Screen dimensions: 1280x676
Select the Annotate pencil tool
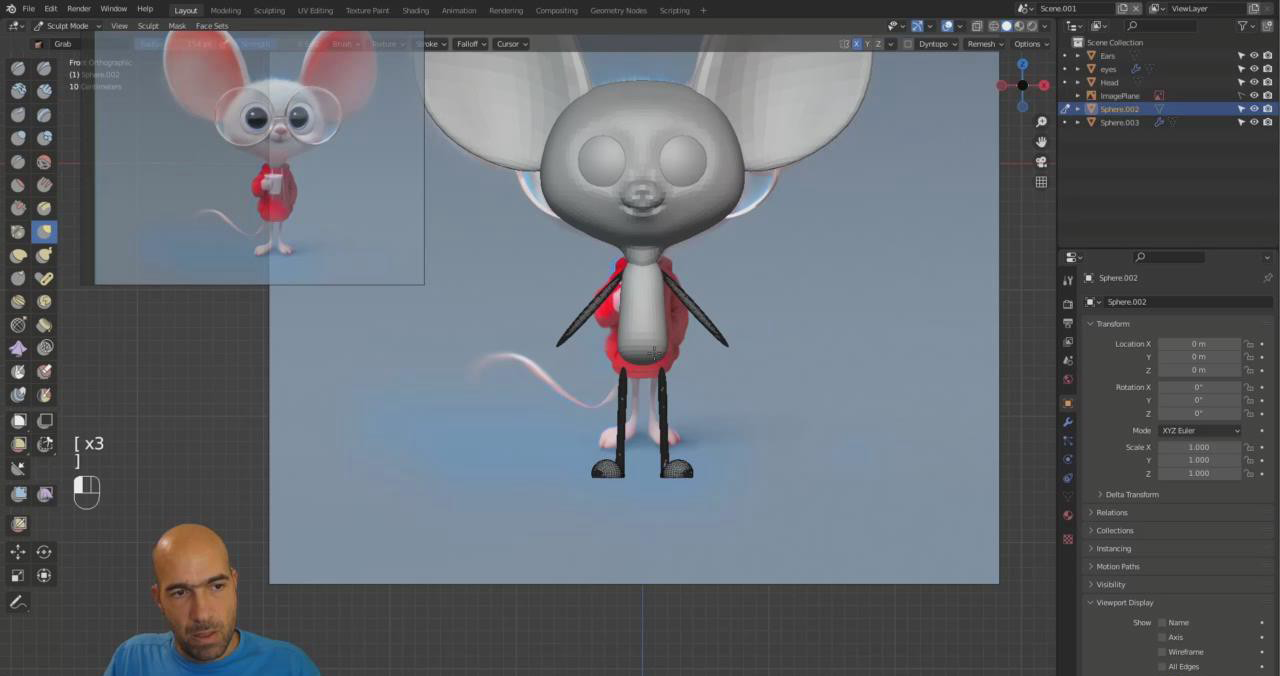coord(18,602)
